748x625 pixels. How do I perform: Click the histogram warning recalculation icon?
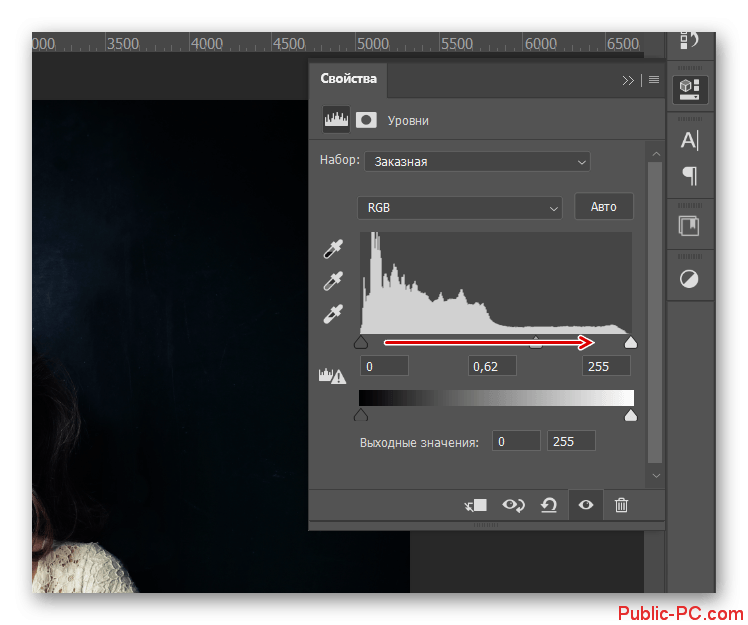point(332,376)
